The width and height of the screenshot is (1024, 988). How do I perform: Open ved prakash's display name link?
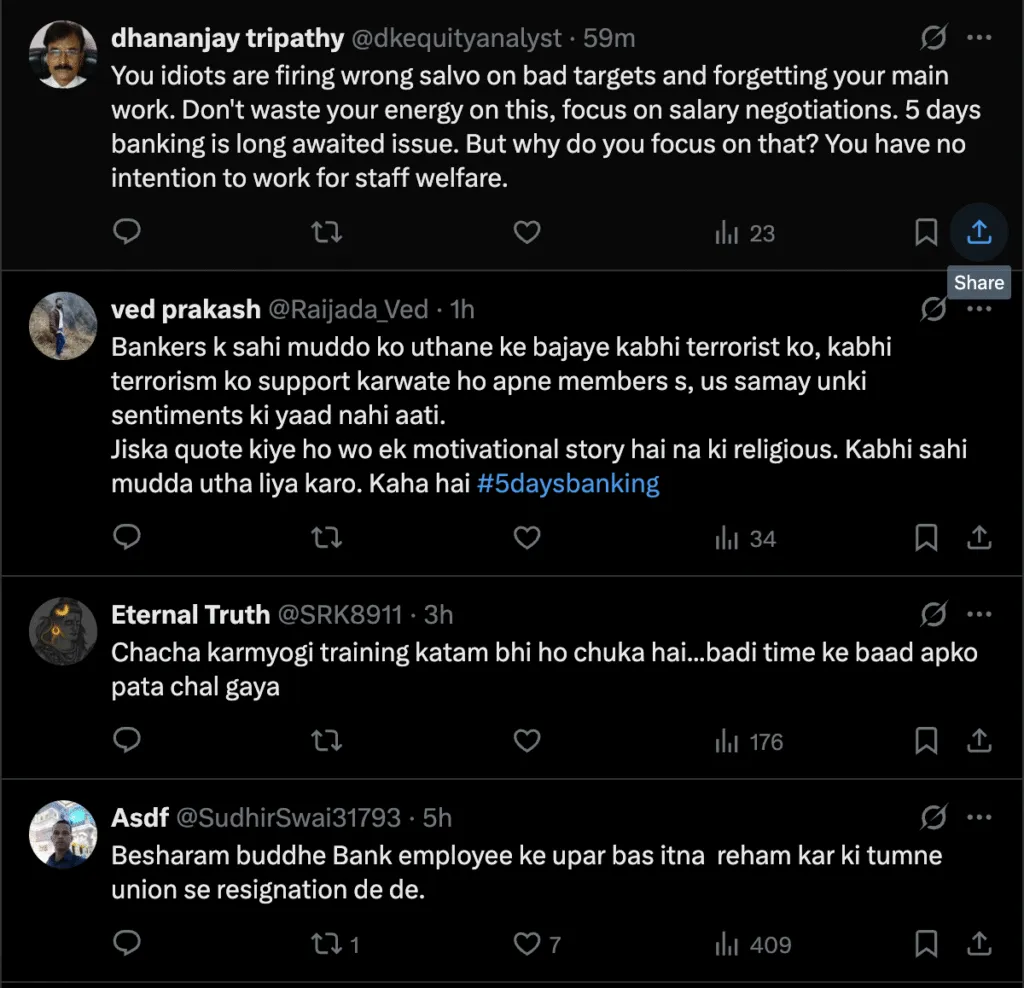click(185, 310)
